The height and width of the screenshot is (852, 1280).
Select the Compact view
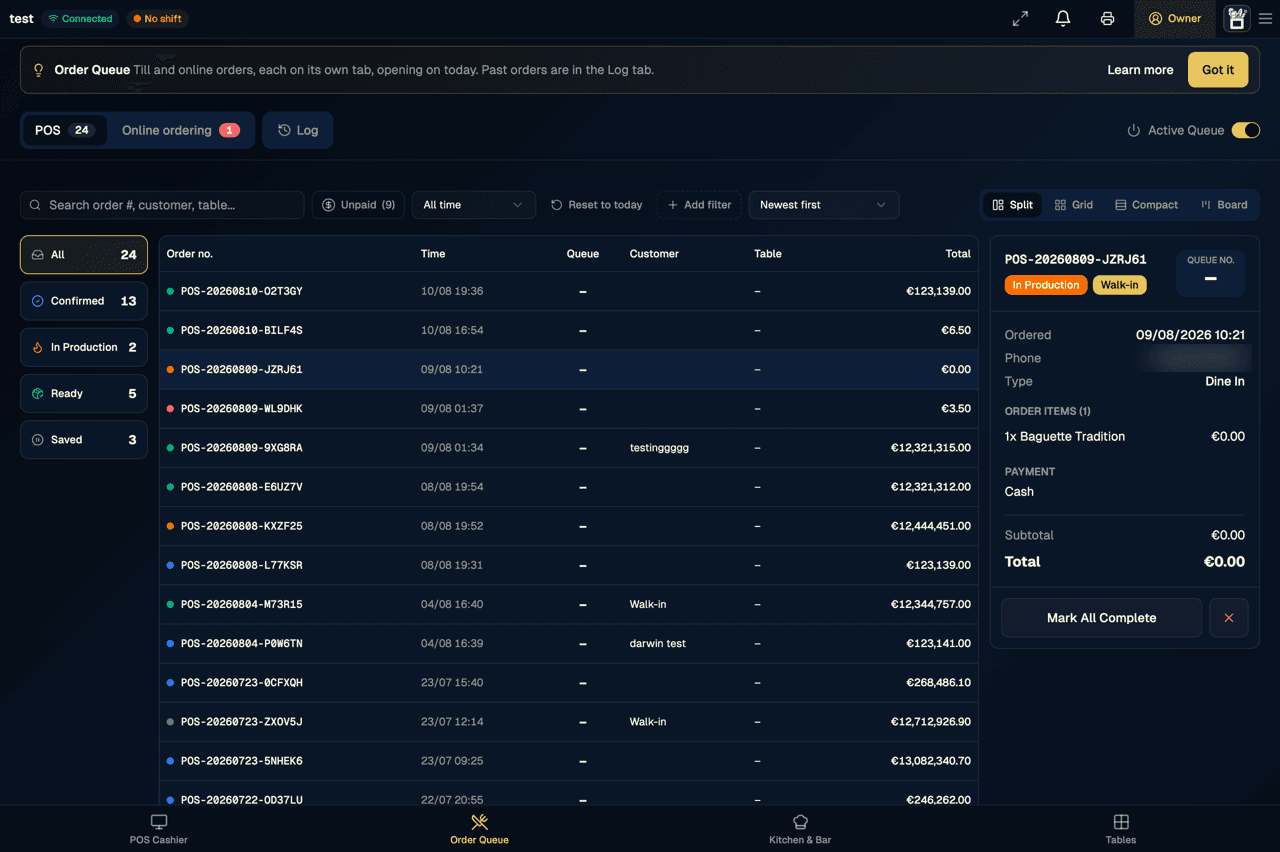click(1147, 205)
